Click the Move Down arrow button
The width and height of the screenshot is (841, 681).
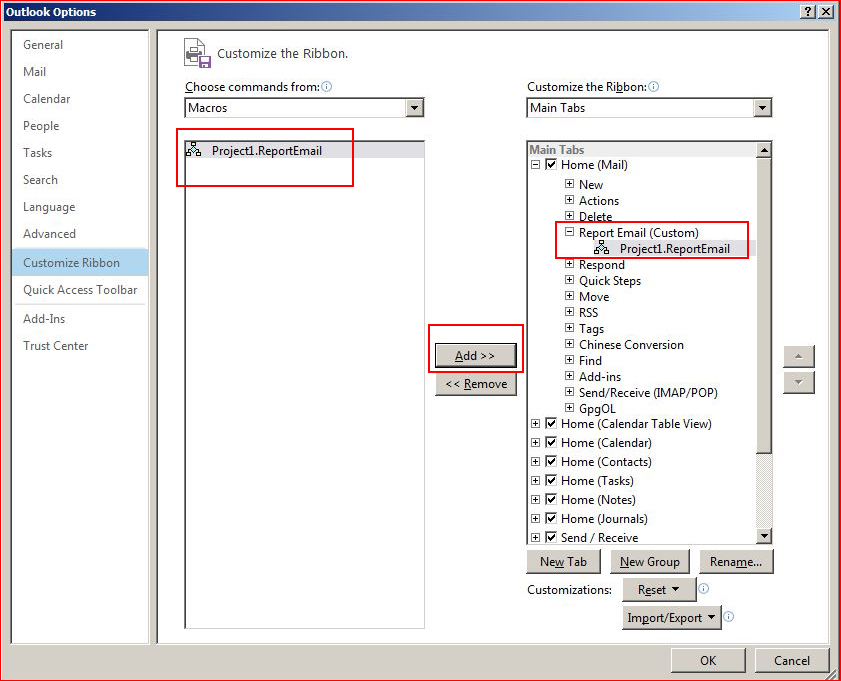799,382
